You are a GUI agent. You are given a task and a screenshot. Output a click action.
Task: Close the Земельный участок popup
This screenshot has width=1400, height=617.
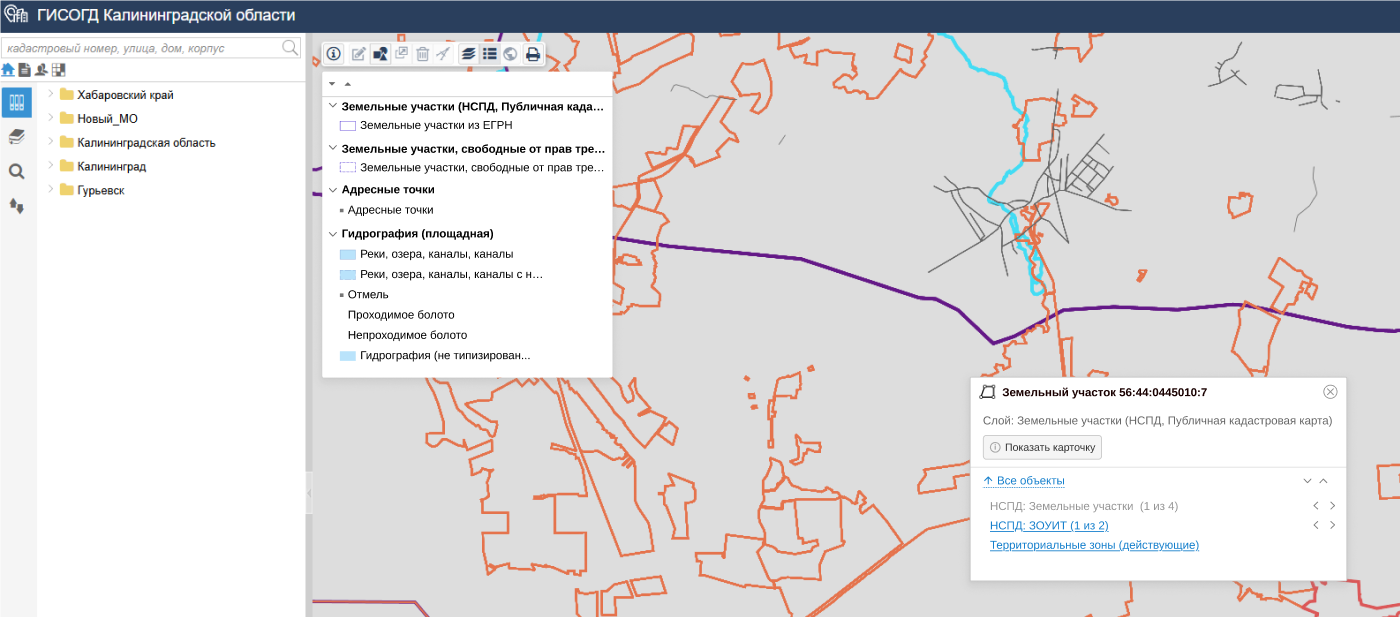[1330, 392]
